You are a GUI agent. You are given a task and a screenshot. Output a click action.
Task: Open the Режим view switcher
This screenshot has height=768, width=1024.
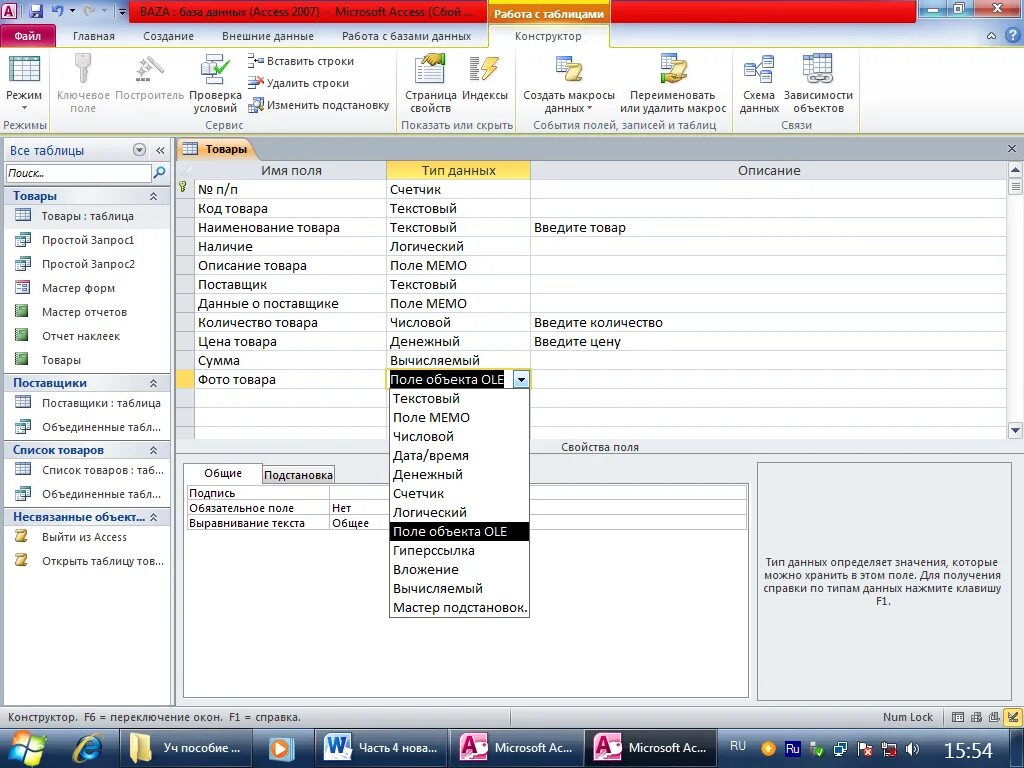point(24,84)
